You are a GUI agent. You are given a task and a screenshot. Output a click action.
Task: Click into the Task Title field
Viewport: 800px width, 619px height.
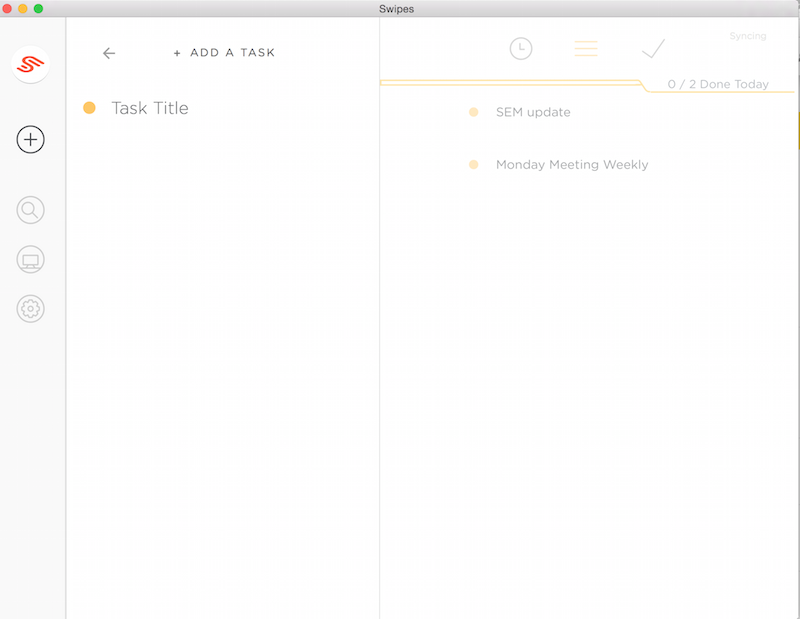pyautogui.click(x=150, y=108)
